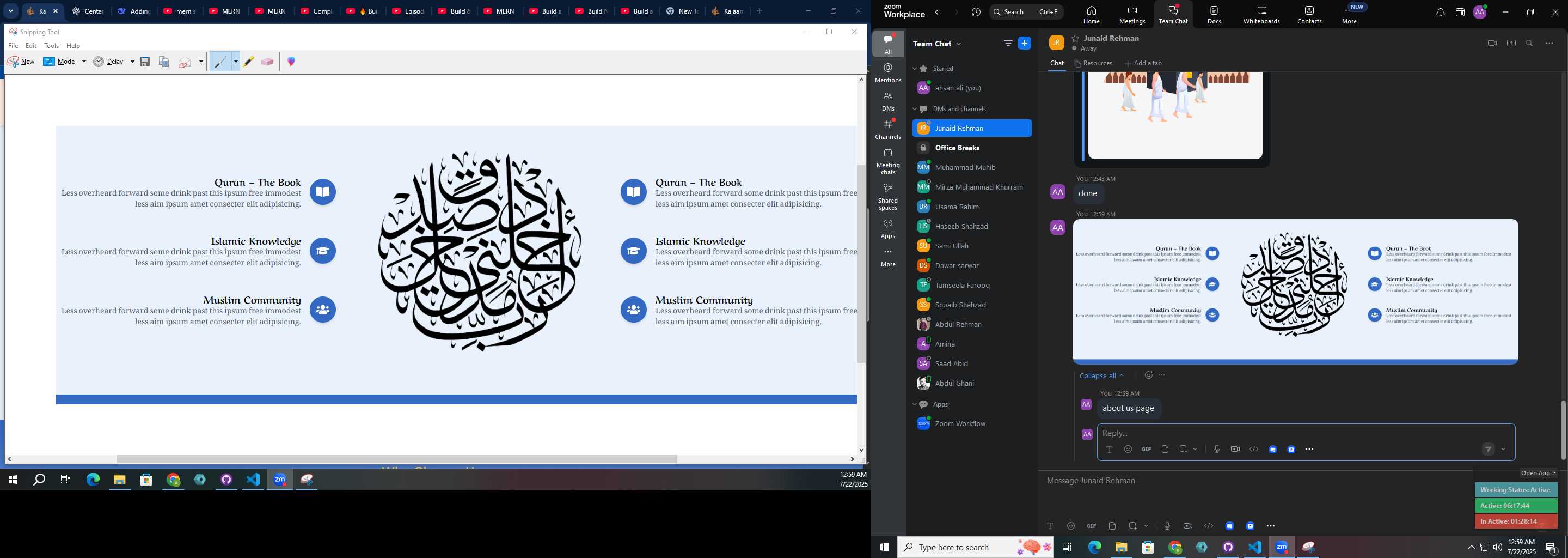Select the pink Eraser tool
This screenshot has height=558, width=1568.
coord(267,62)
